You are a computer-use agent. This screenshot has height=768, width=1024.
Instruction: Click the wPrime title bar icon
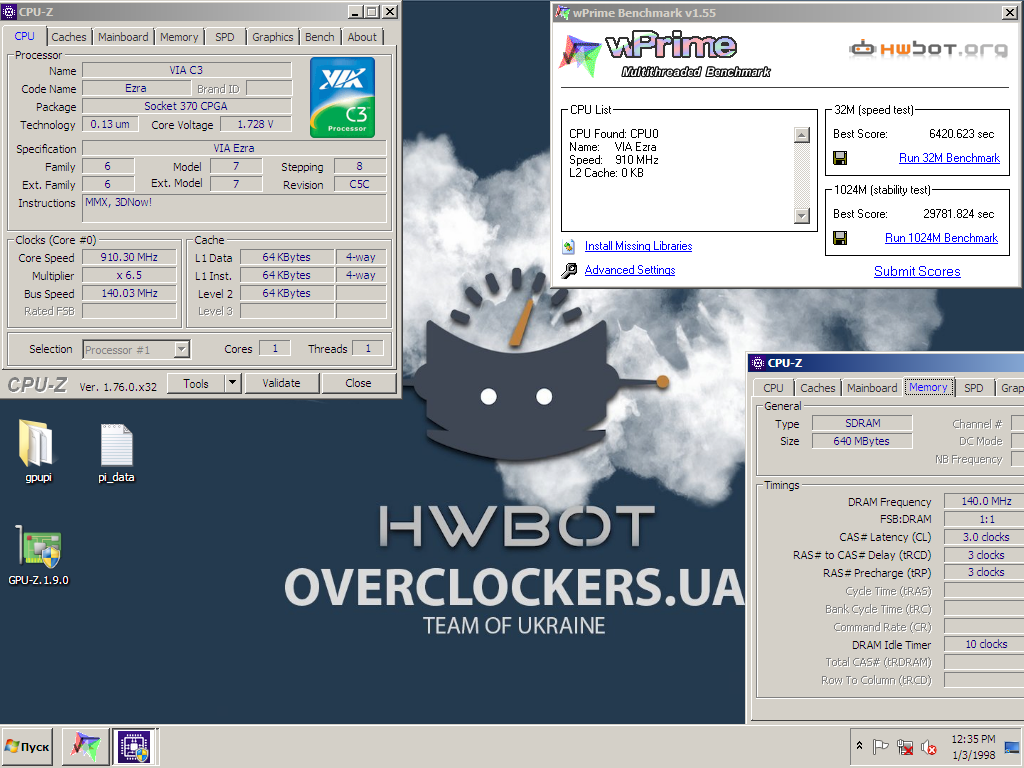(562, 12)
